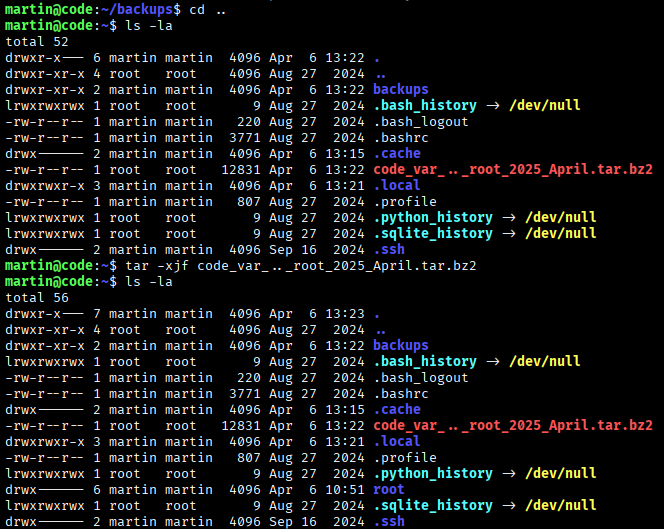Image resolution: width=664 pixels, height=529 pixels.
Task: Click '.ssh' directory in the first listing
Action: [x=389, y=249]
